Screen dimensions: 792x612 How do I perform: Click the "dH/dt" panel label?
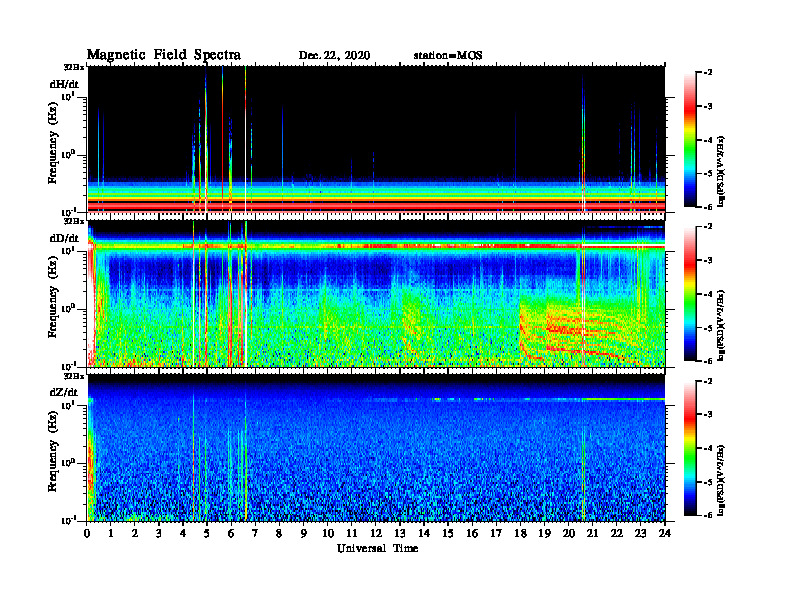64,84
